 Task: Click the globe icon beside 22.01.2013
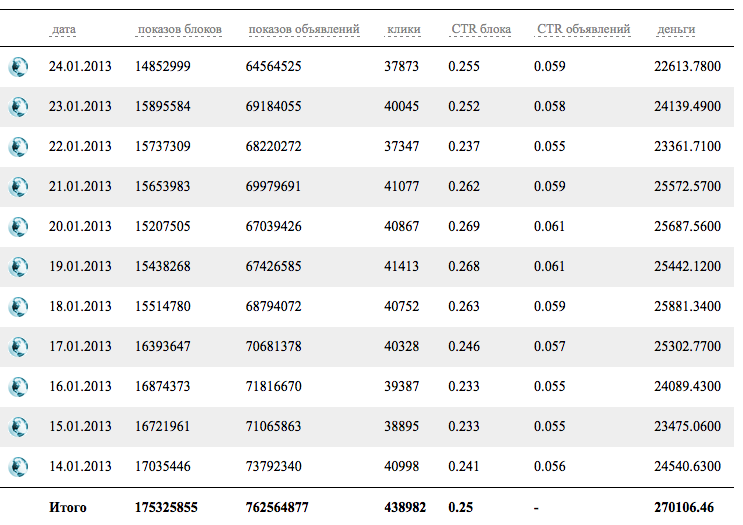tap(18, 147)
